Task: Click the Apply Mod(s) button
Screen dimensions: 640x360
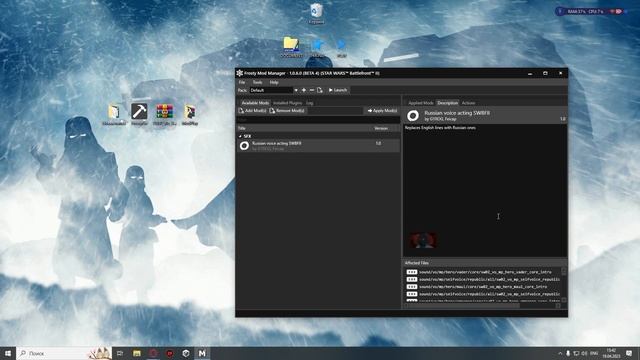Action: 382,111
